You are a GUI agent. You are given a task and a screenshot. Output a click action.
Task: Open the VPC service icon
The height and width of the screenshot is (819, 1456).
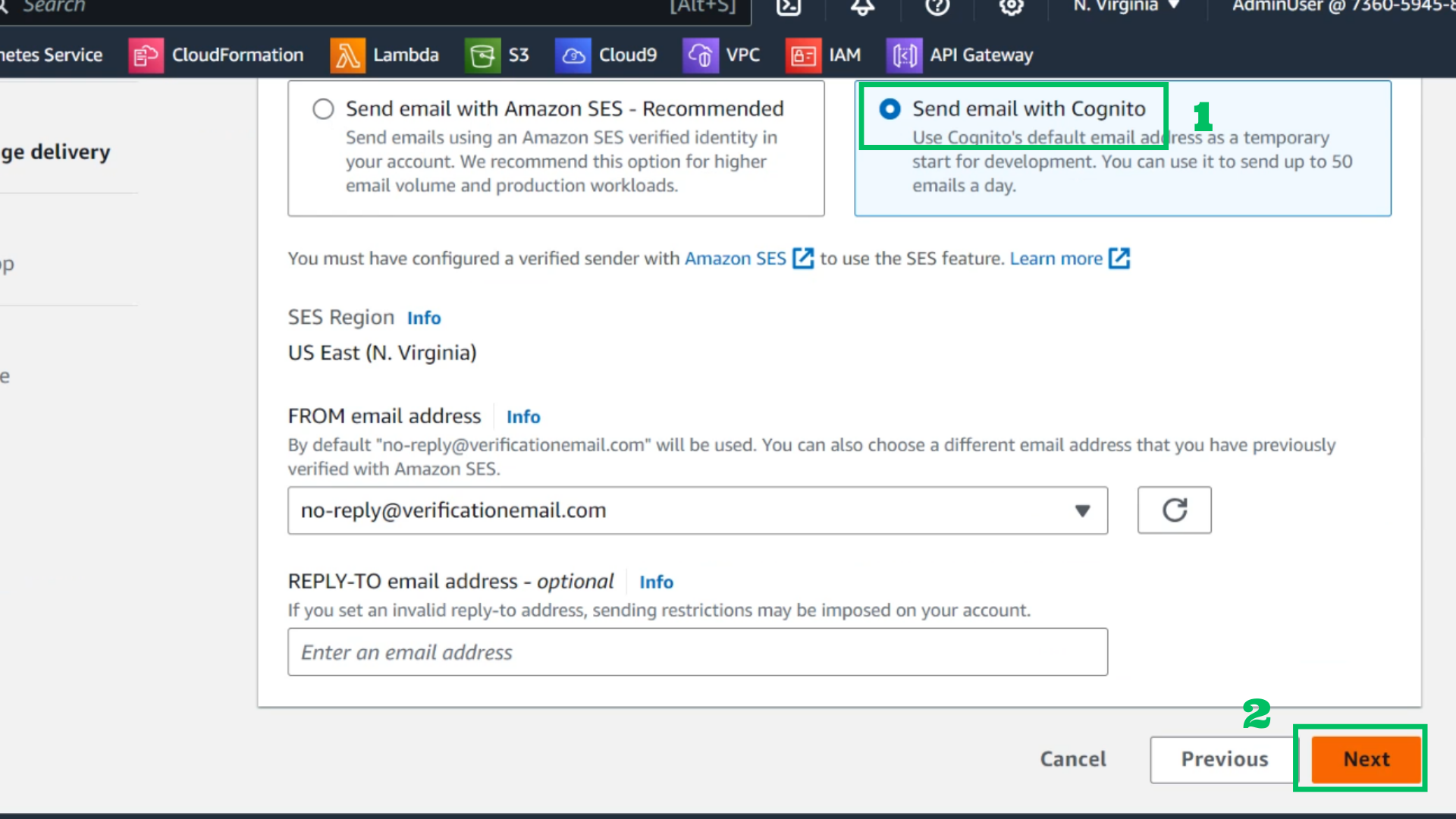700,55
